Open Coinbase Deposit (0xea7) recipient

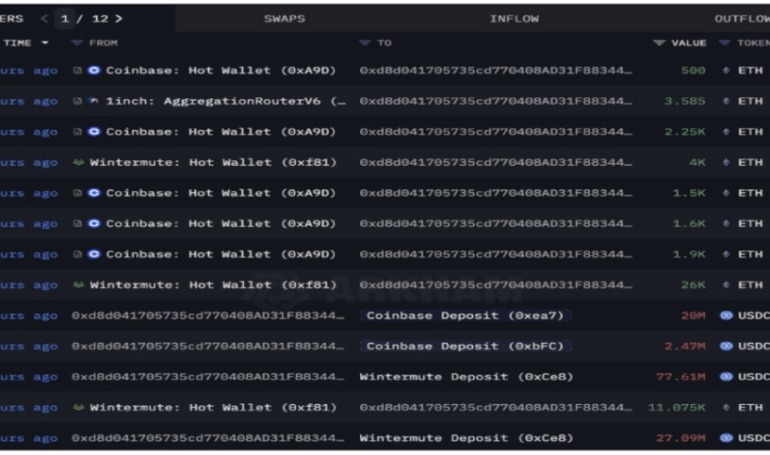(465, 315)
